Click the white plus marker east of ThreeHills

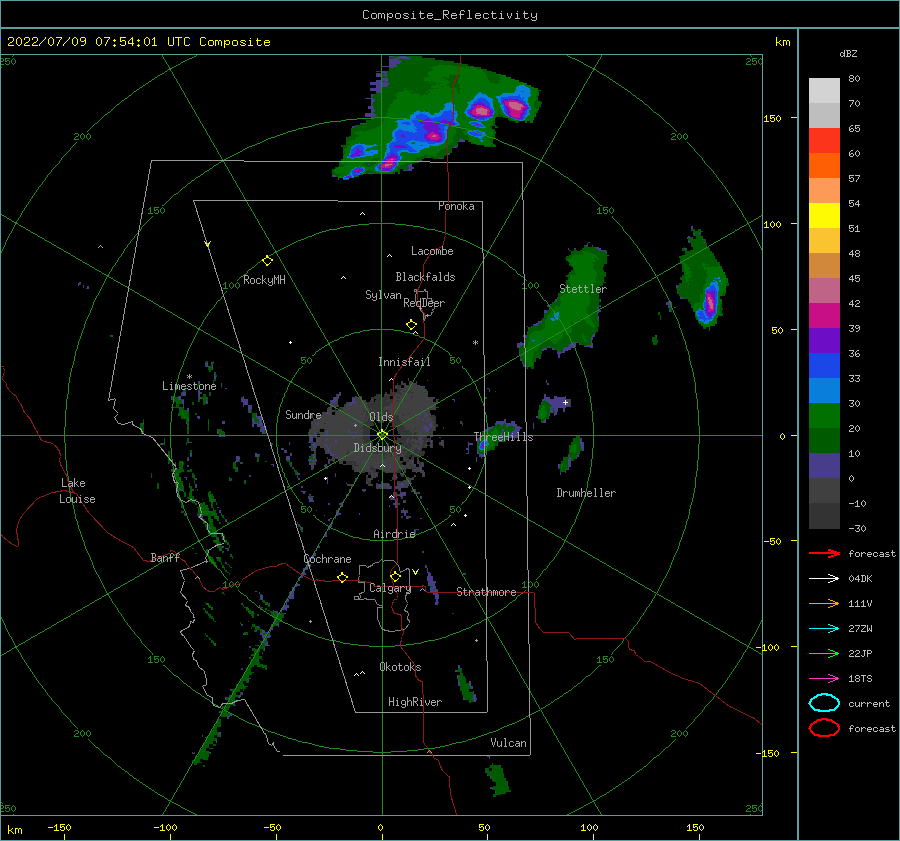[x=565, y=402]
